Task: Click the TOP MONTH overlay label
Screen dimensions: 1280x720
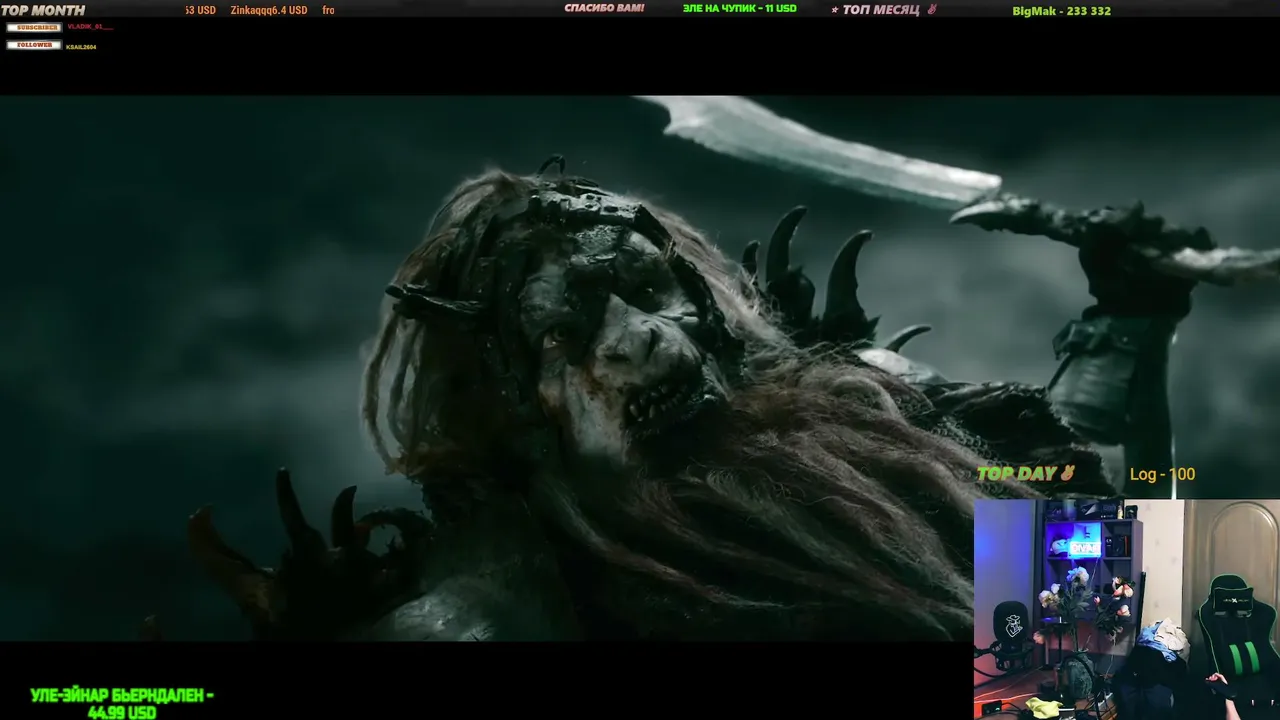Action: pos(43,11)
